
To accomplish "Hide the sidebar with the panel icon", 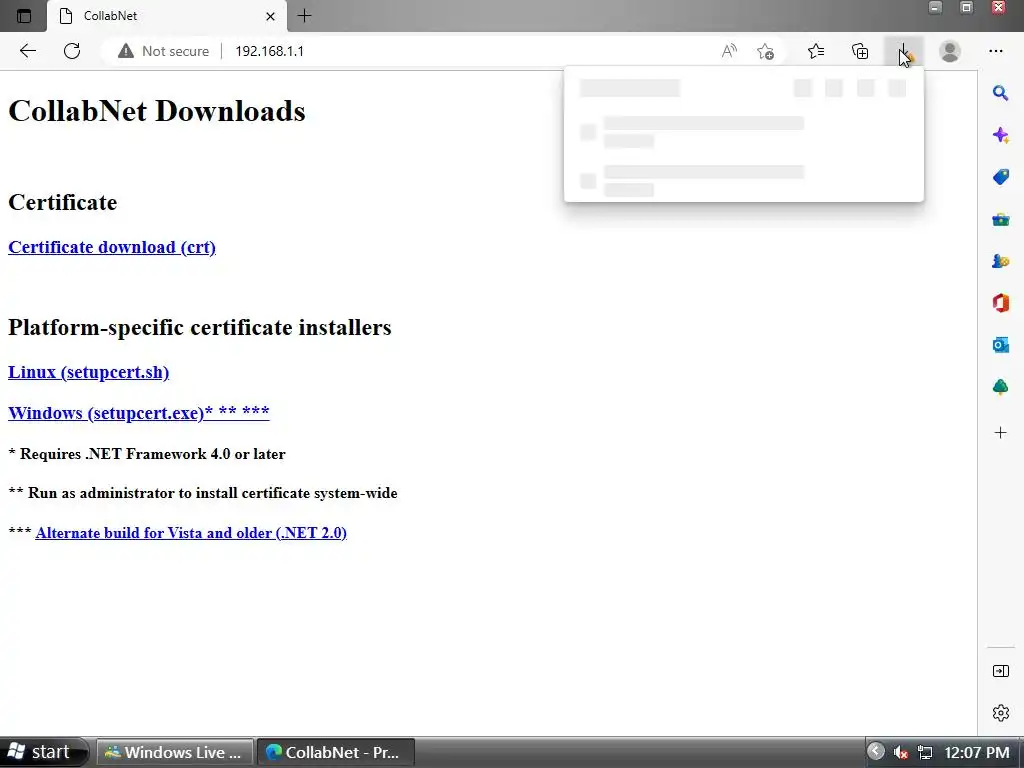I will click(x=1000, y=671).
